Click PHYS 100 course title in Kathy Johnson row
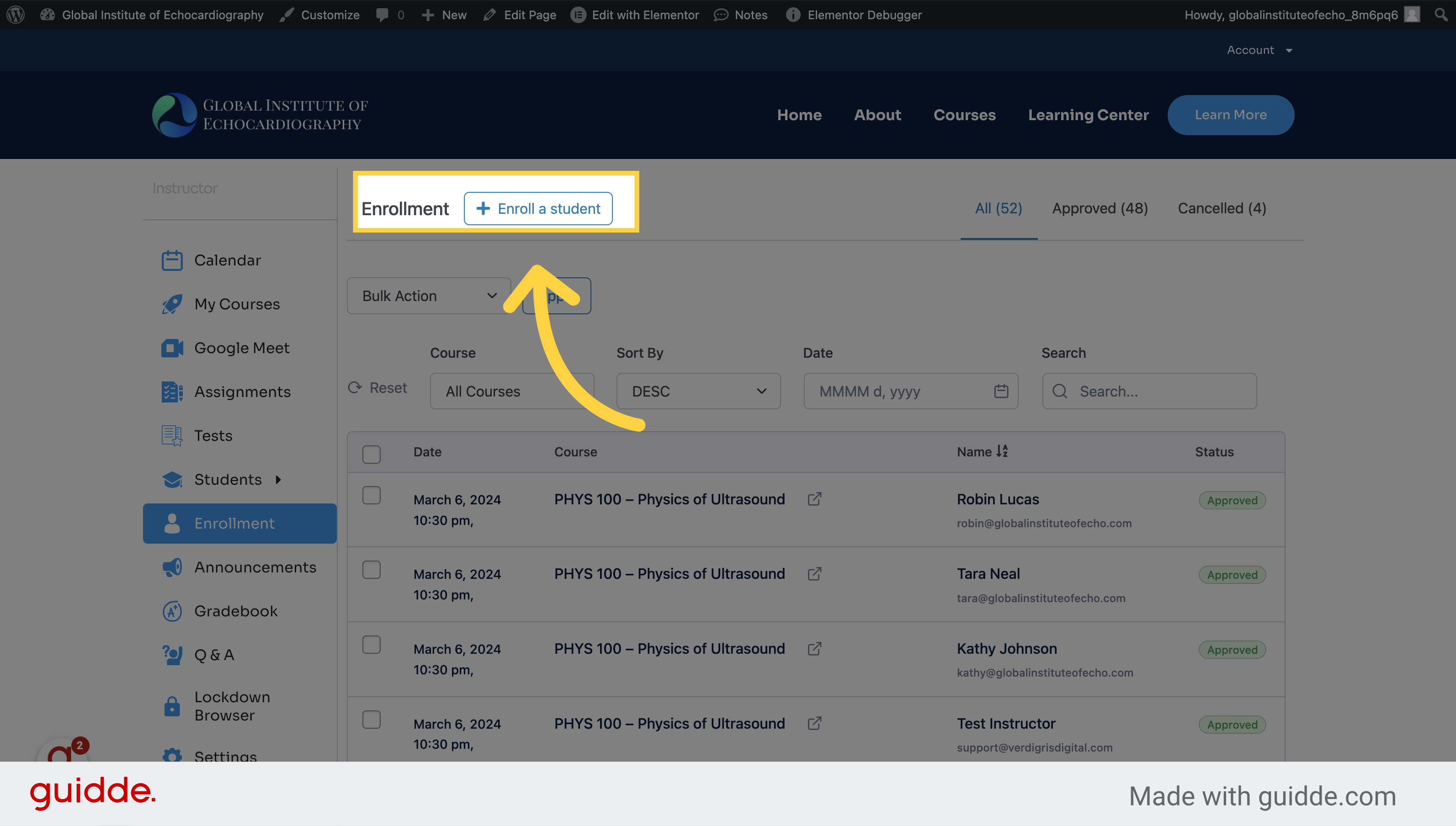The height and width of the screenshot is (826, 1456). (670, 648)
